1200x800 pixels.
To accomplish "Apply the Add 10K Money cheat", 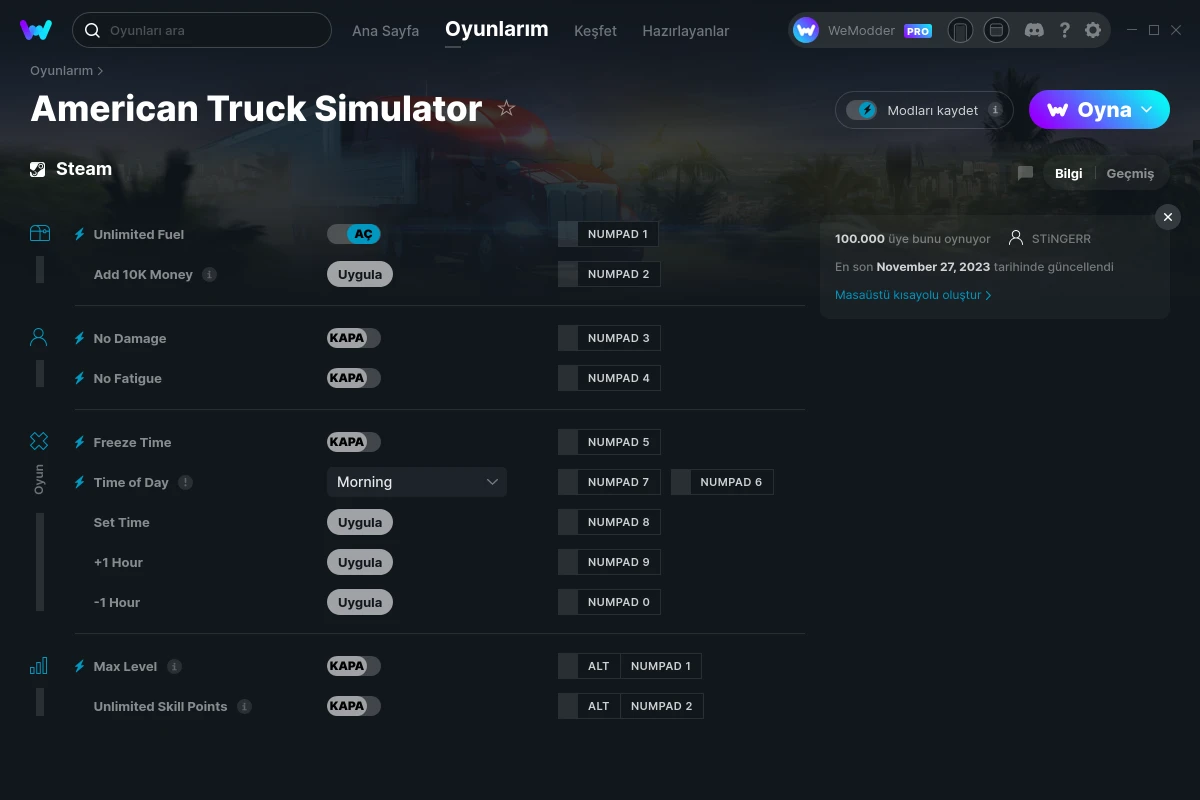I will click(360, 274).
